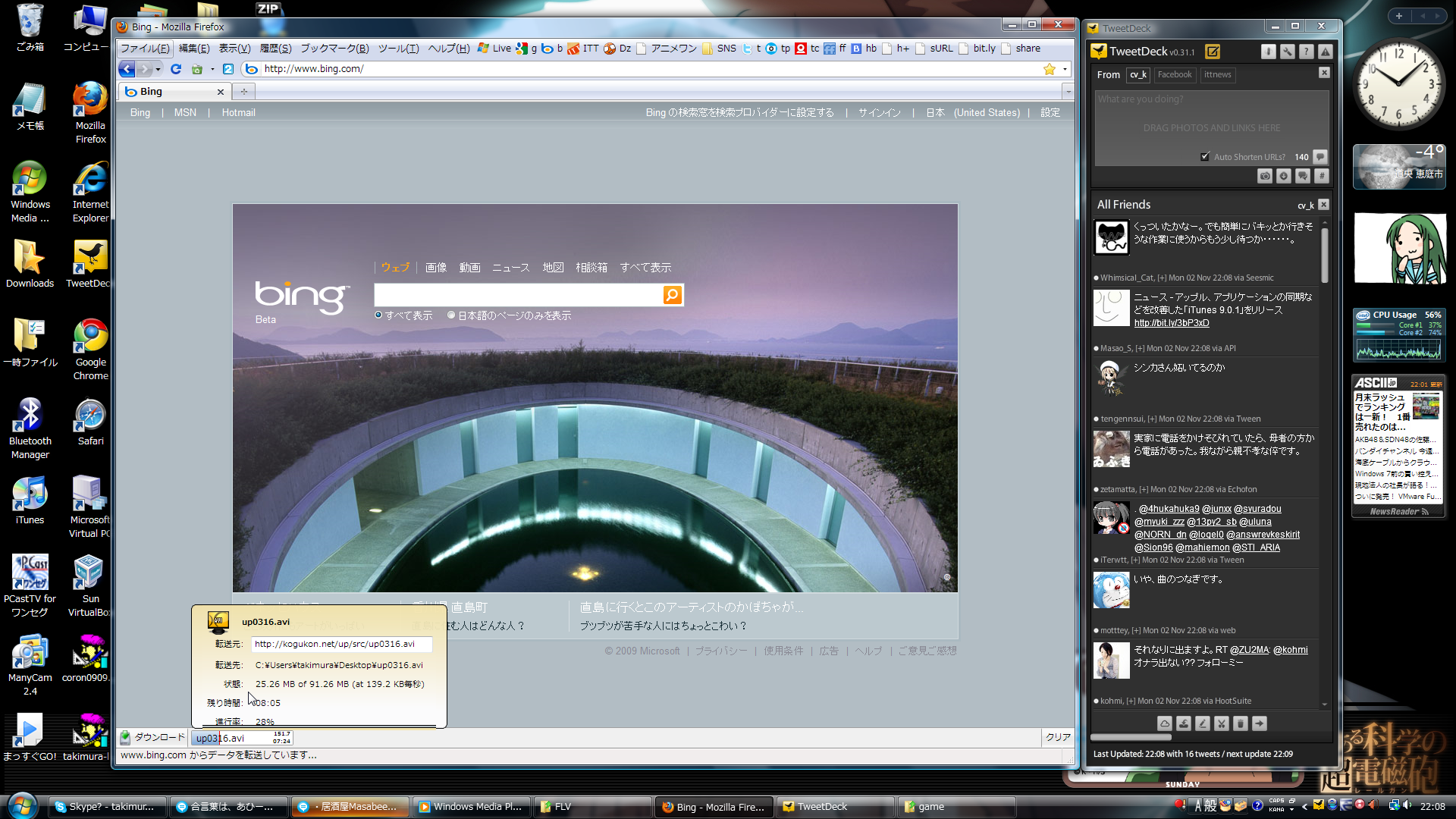The height and width of the screenshot is (819, 1456).
Task: Click the TweetDeck compose update icon
Action: coord(1213,52)
